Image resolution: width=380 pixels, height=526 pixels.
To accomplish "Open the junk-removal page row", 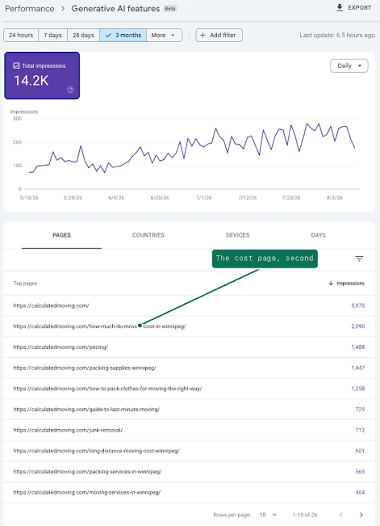I will tap(189, 430).
